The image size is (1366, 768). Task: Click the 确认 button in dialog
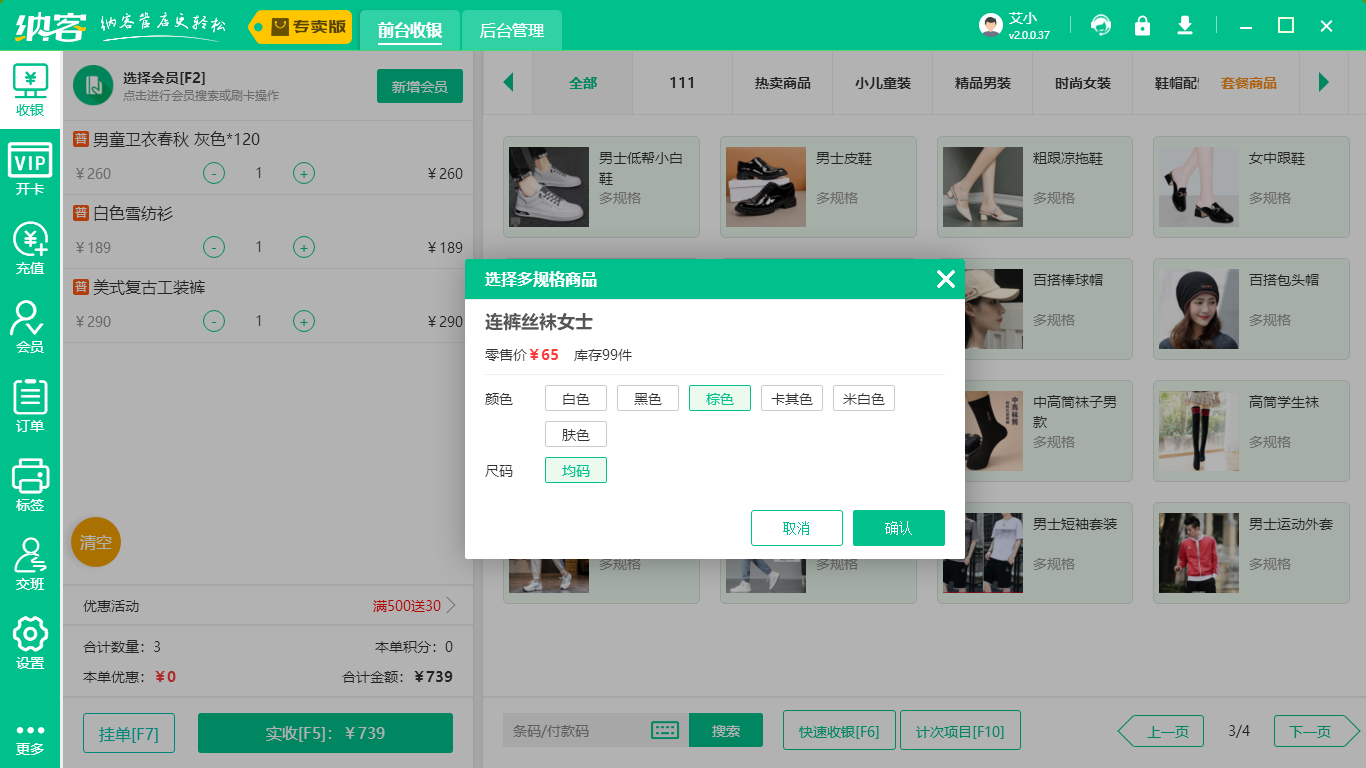click(899, 528)
